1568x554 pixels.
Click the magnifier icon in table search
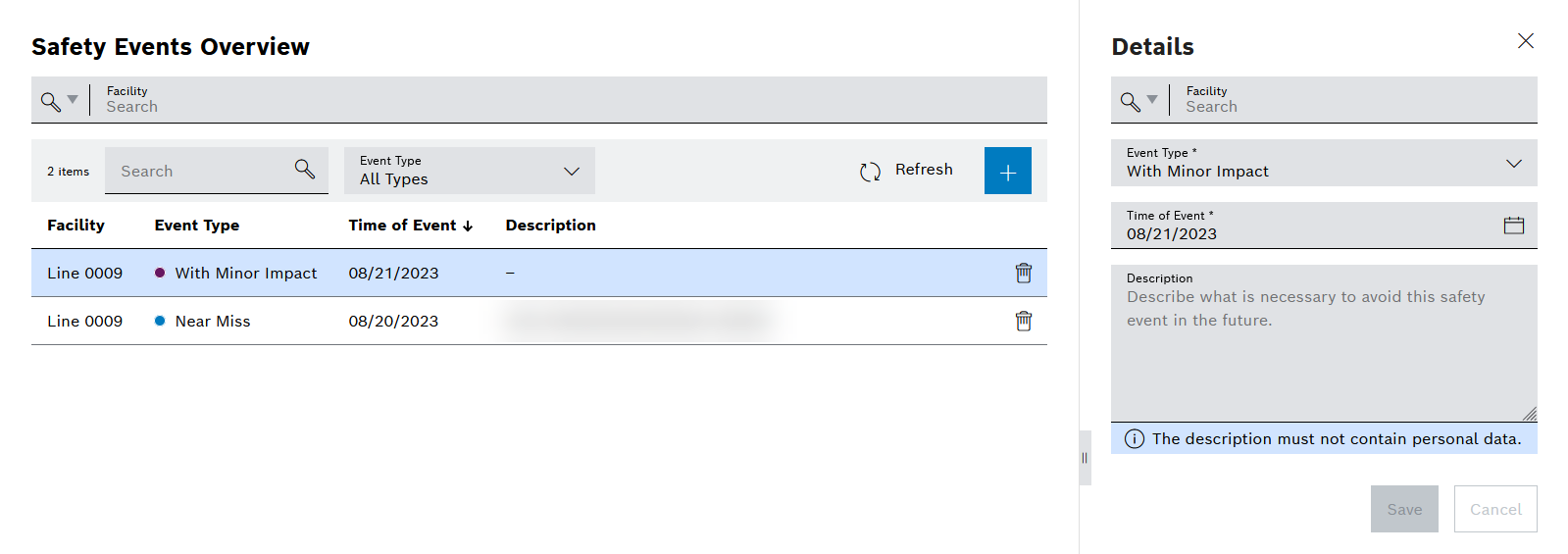tap(305, 170)
